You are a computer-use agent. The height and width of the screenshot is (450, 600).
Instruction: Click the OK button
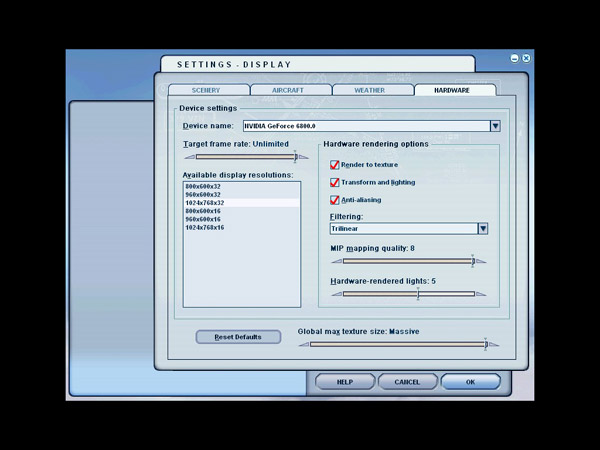pyautogui.click(x=470, y=382)
